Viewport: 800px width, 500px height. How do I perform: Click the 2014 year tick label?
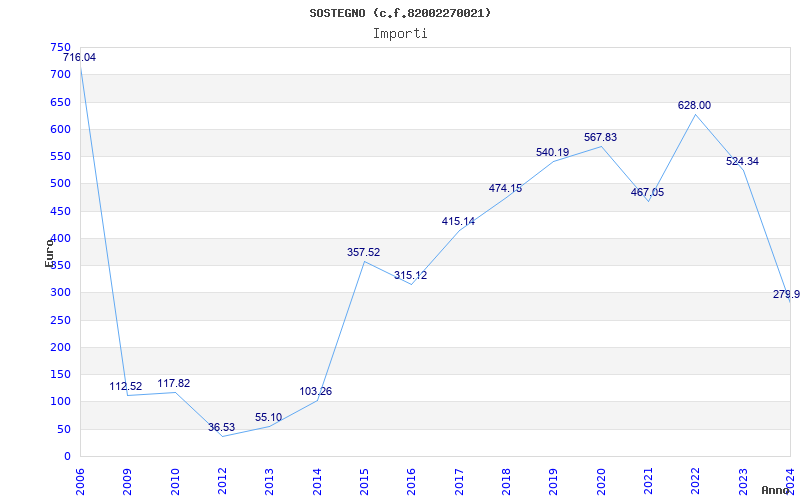[317, 482]
